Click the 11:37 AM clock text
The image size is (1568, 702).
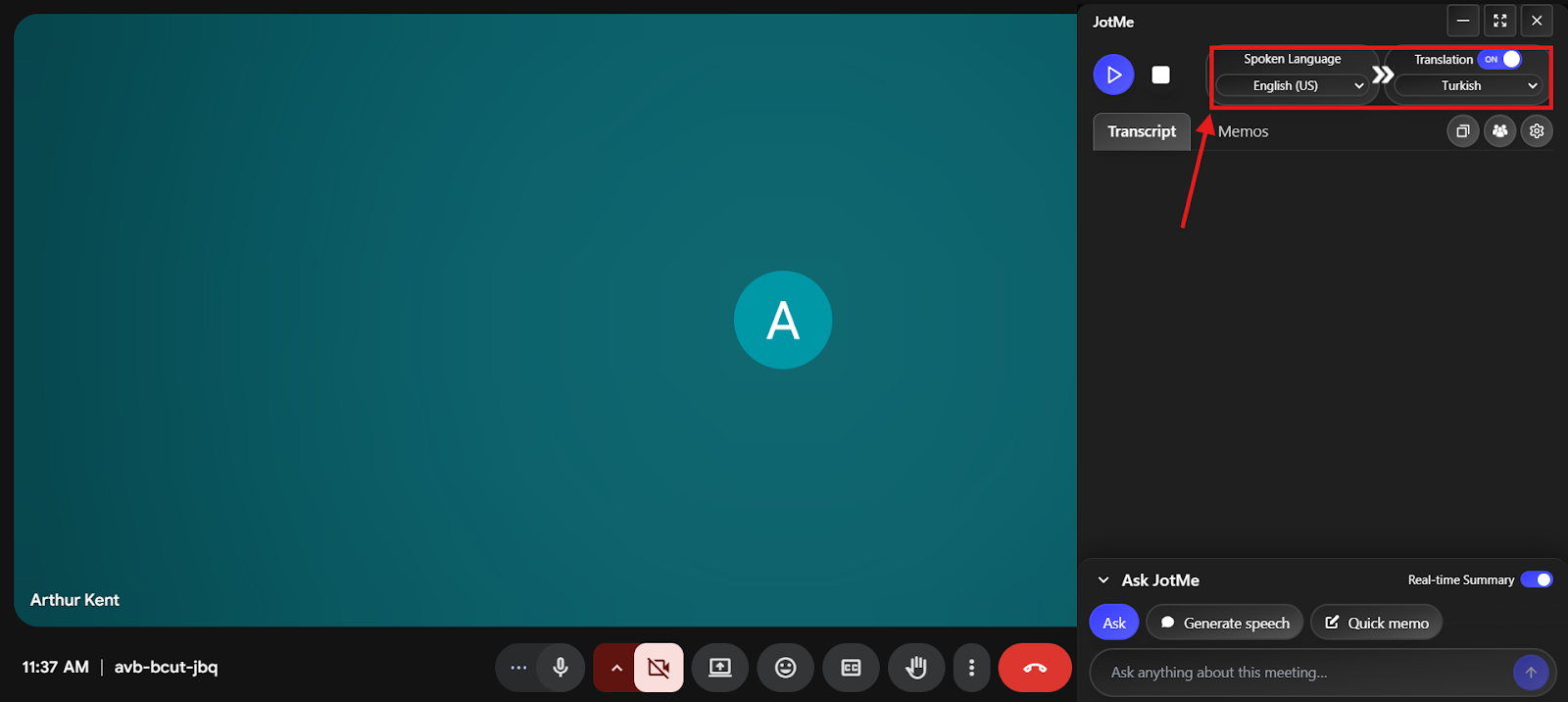pyautogui.click(x=55, y=667)
